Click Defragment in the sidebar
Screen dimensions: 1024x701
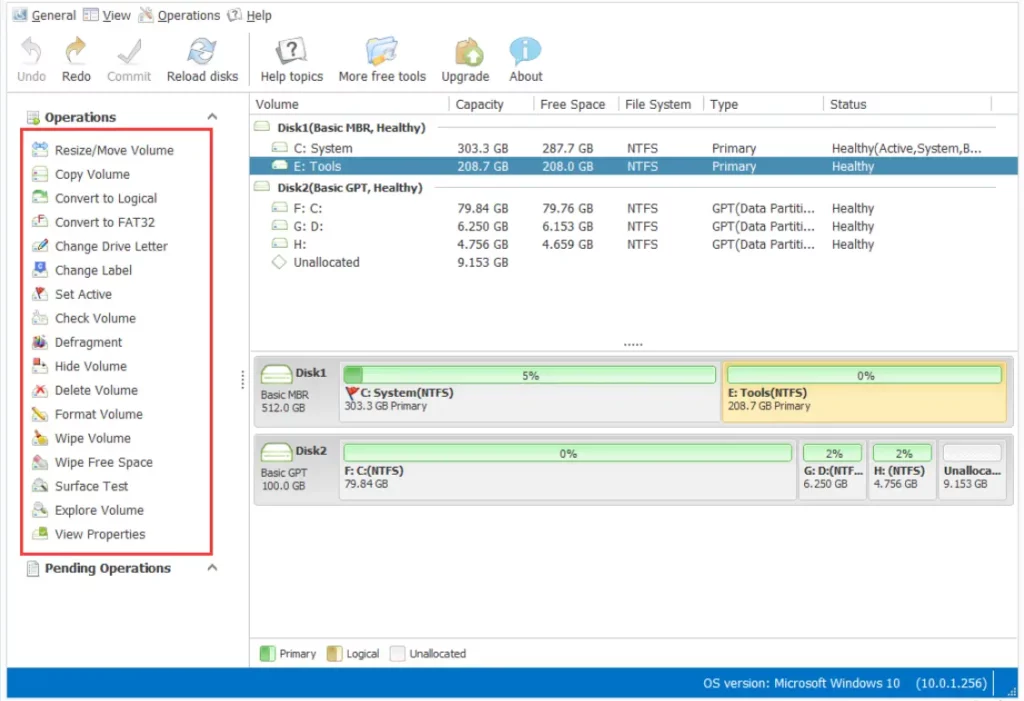[88, 342]
